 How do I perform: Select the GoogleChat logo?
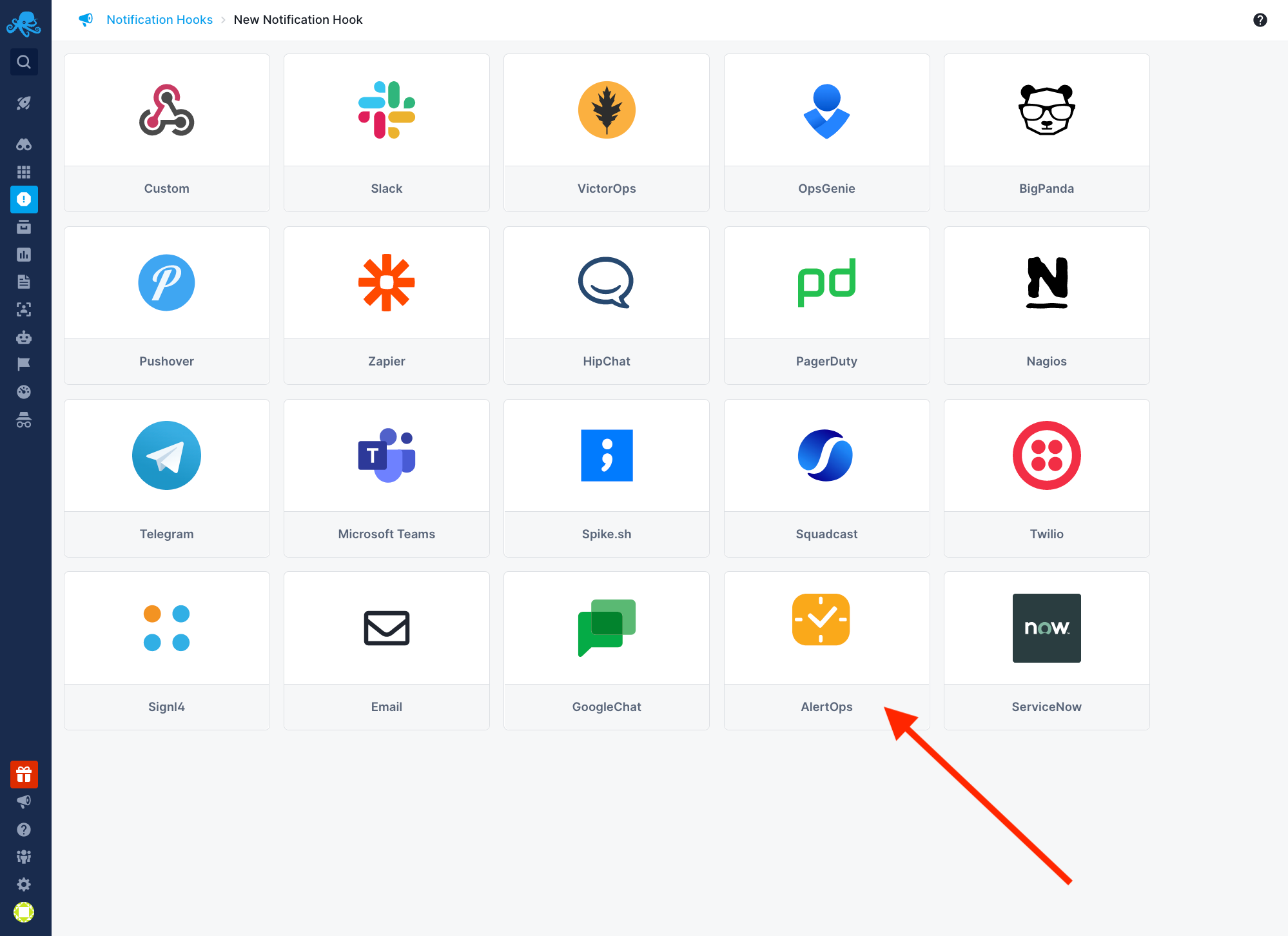(x=607, y=628)
